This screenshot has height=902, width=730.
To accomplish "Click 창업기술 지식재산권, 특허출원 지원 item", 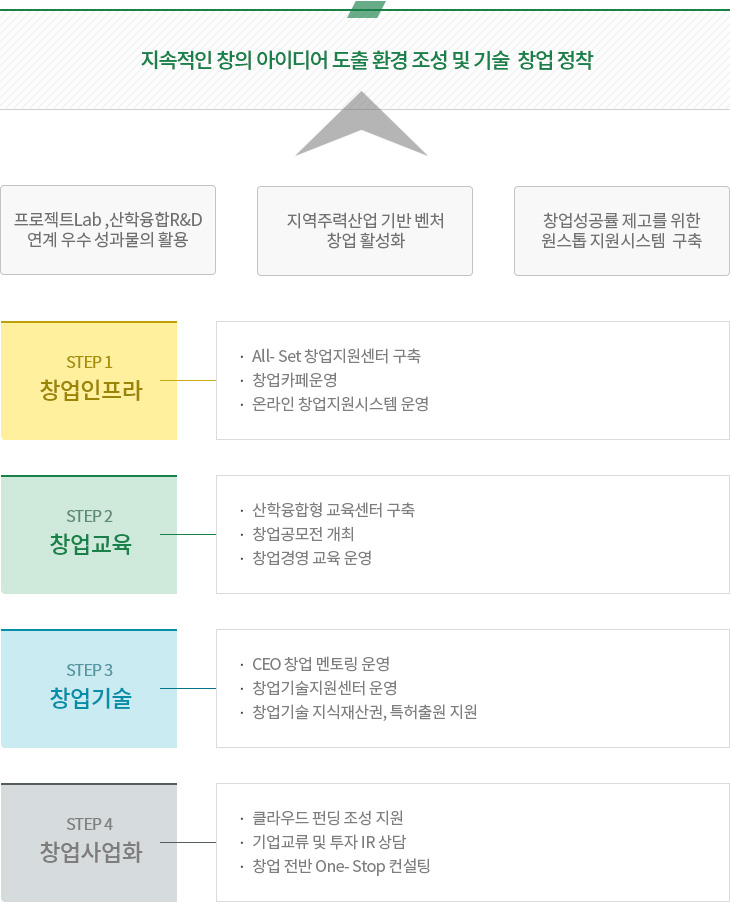I will pos(365,713).
